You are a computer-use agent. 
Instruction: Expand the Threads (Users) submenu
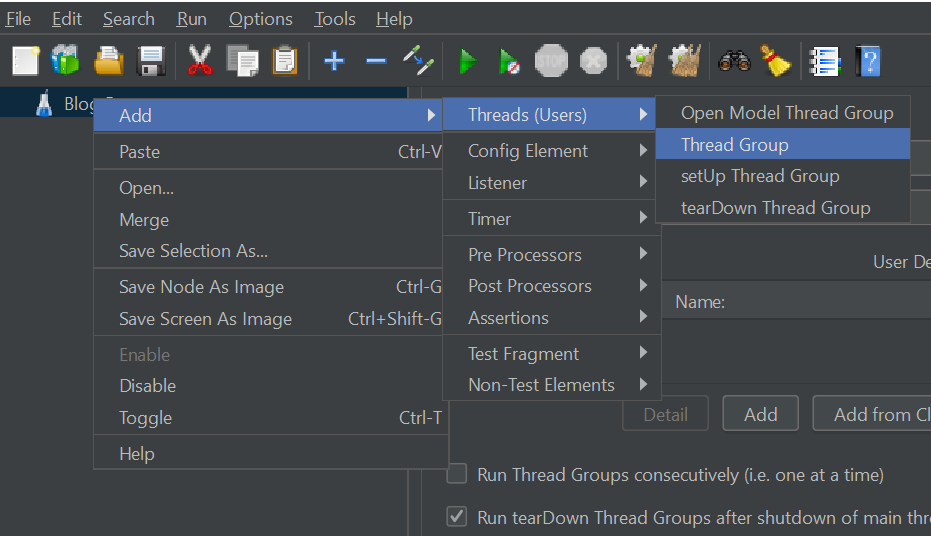(549, 115)
